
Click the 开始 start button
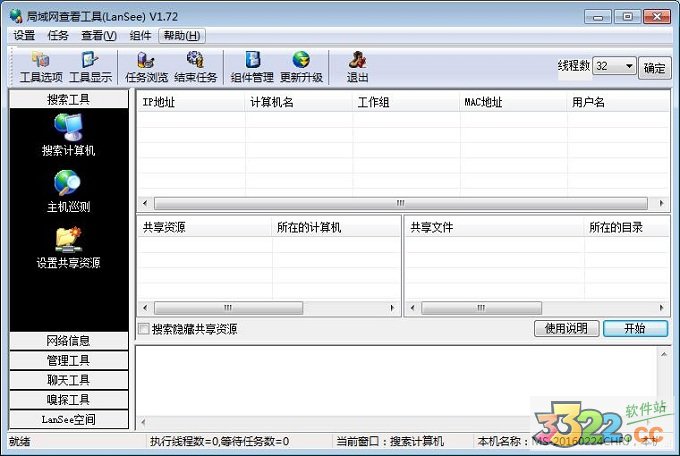[635, 328]
